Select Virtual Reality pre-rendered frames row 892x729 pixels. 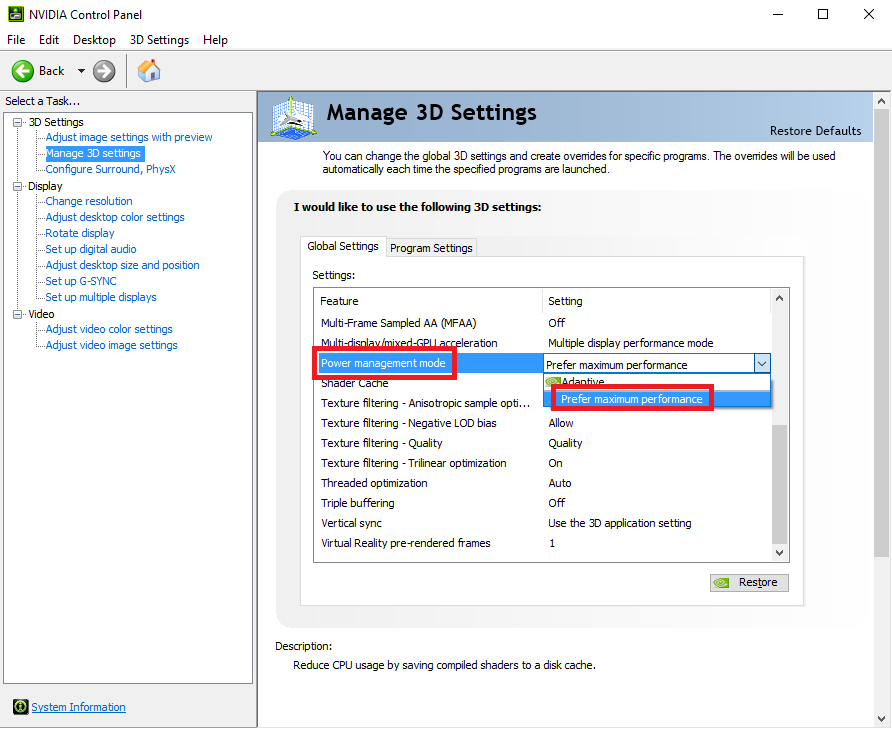click(543, 543)
